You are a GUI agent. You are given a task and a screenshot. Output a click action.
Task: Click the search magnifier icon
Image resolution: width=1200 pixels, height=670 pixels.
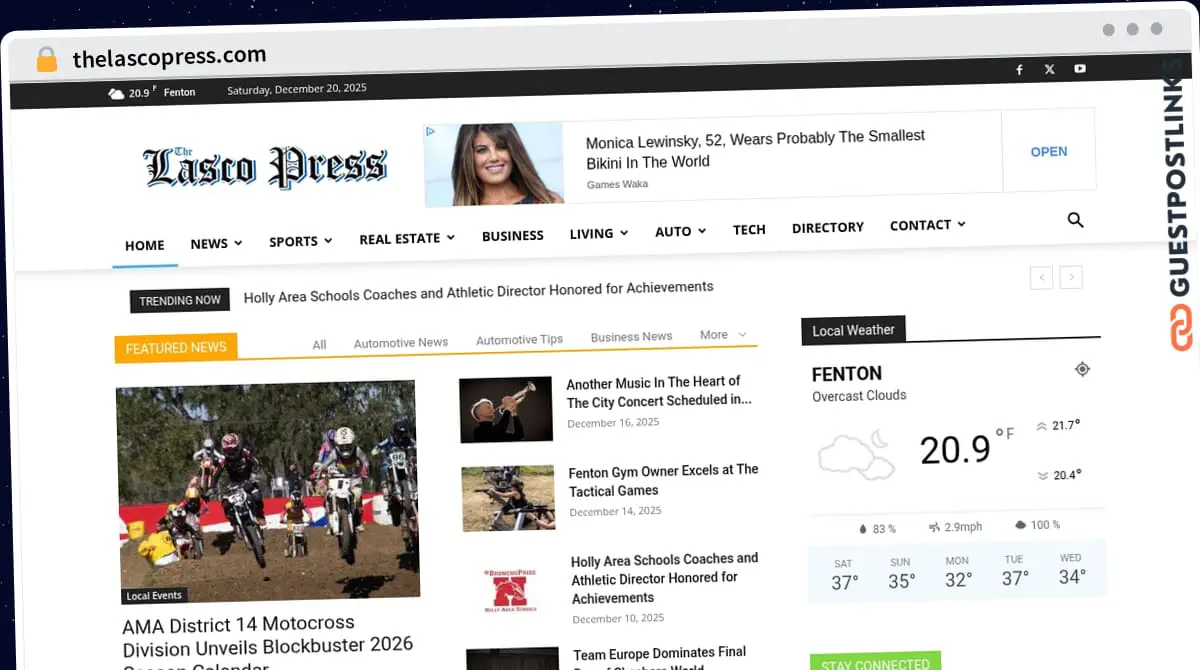1075,220
